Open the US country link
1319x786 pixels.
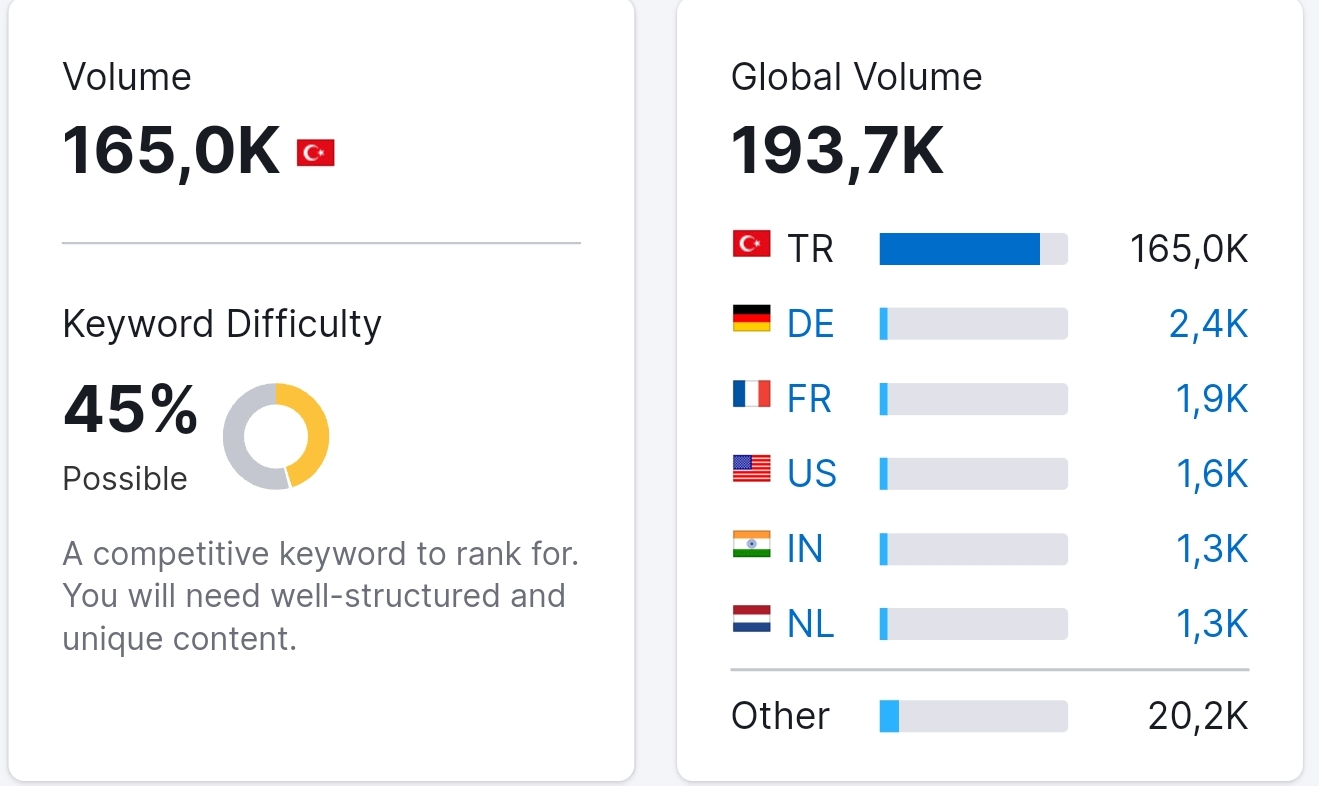(812, 474)
